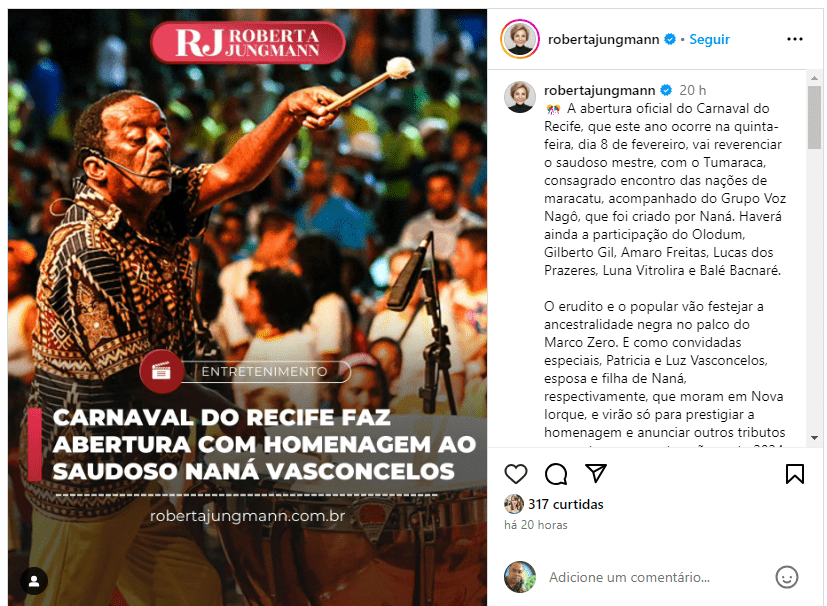The width and height of the screenshot is (827, 606).
Task: Click the caption author avatar
Action: click(x=520, y=97)
